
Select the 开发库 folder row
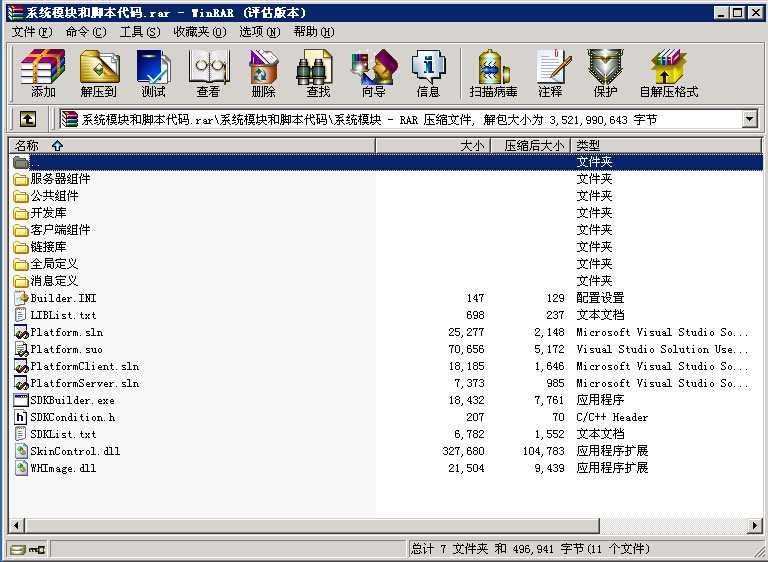point(386,213)
